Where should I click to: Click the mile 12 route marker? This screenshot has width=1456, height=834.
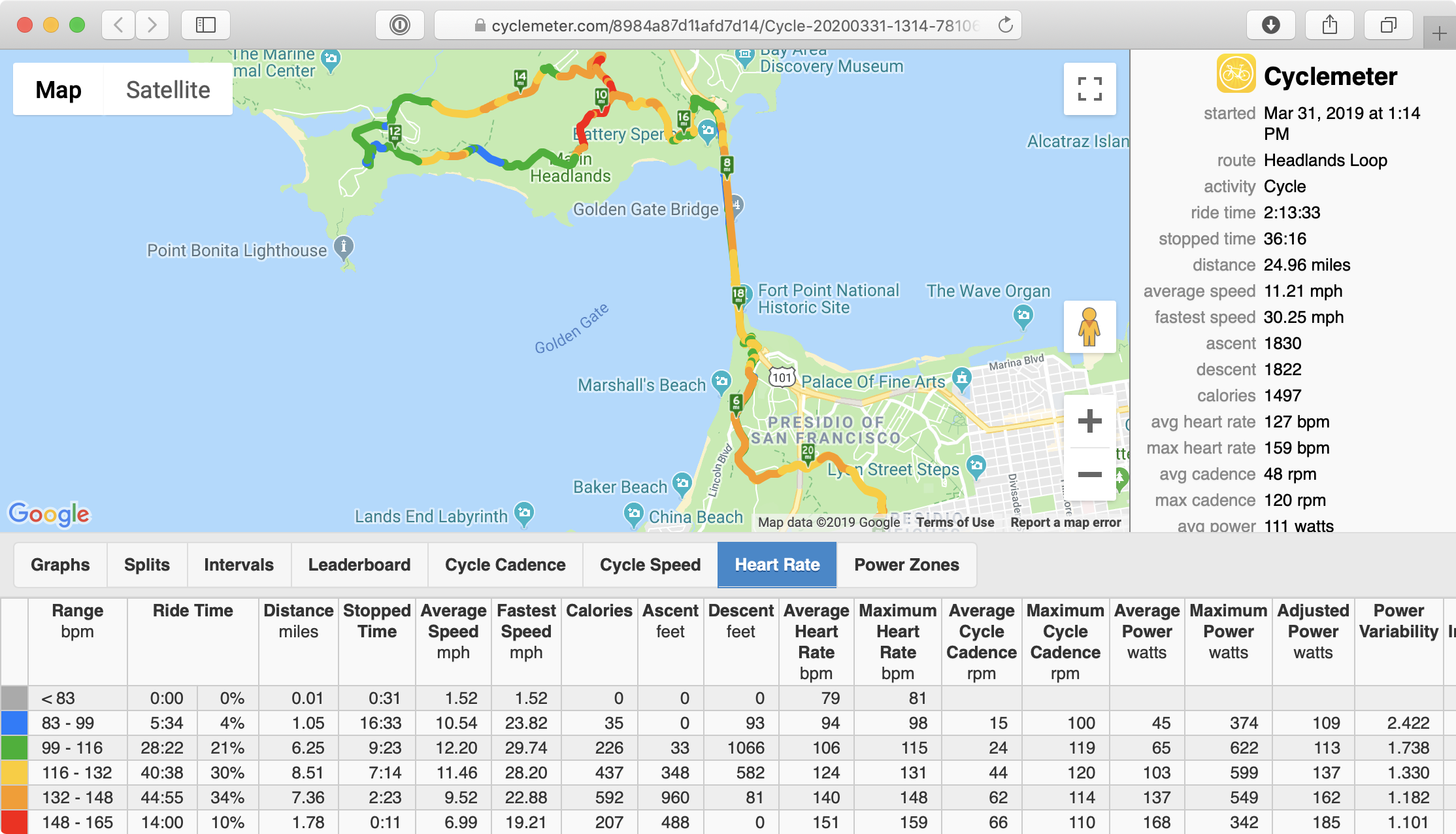pyautogui.click(x=395, y=135)
